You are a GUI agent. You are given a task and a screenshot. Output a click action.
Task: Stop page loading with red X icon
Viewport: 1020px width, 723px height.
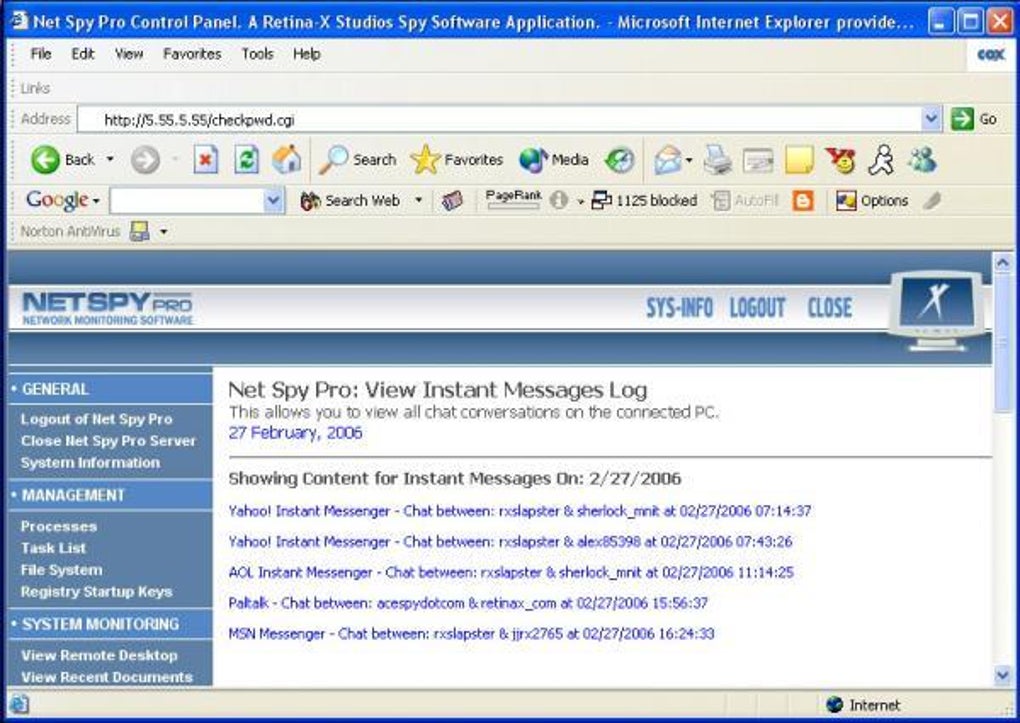(206, 159)
